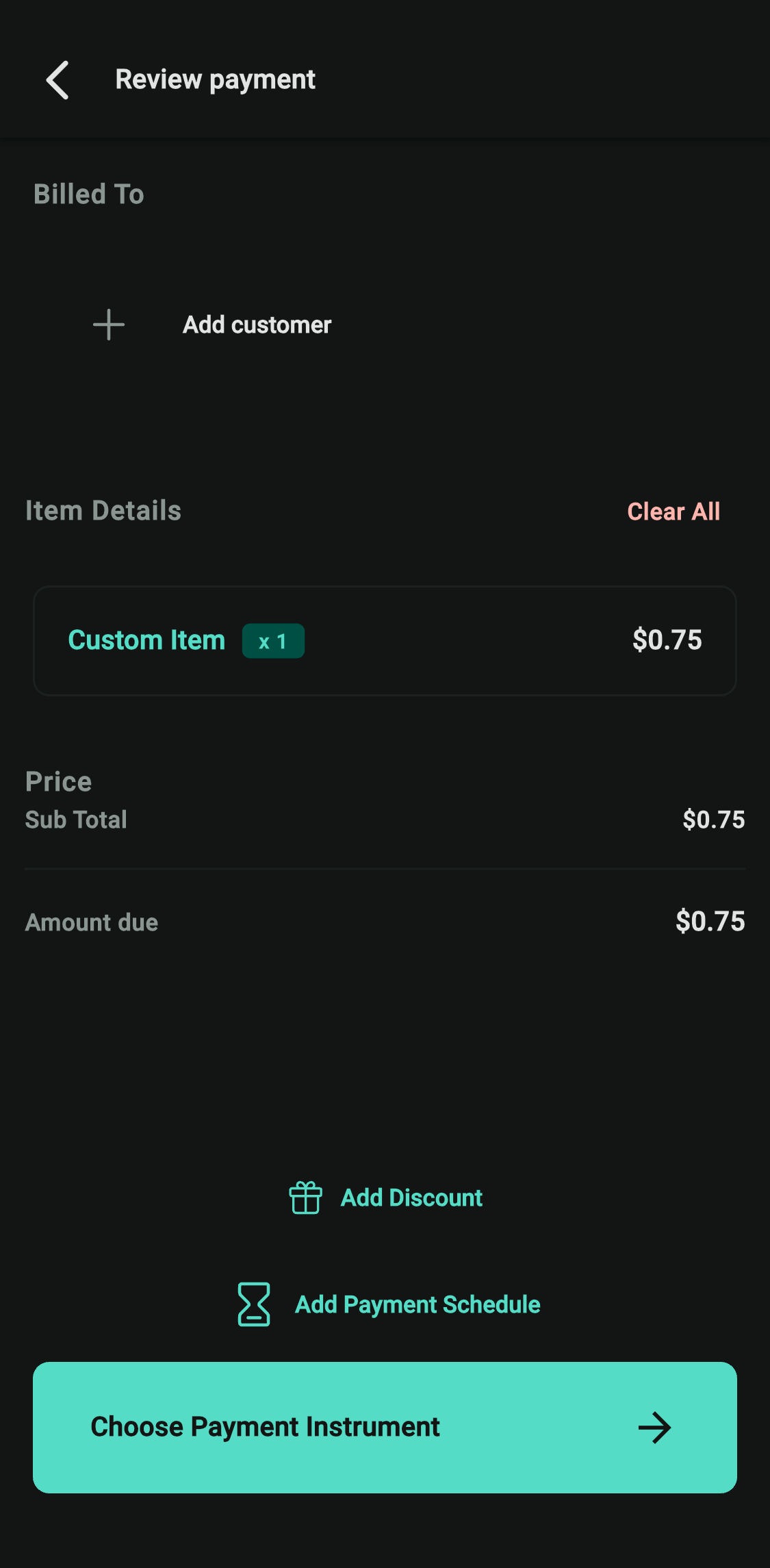Tap the Billed To section heading
770x1568 pixels.
[x=89, y=194]
